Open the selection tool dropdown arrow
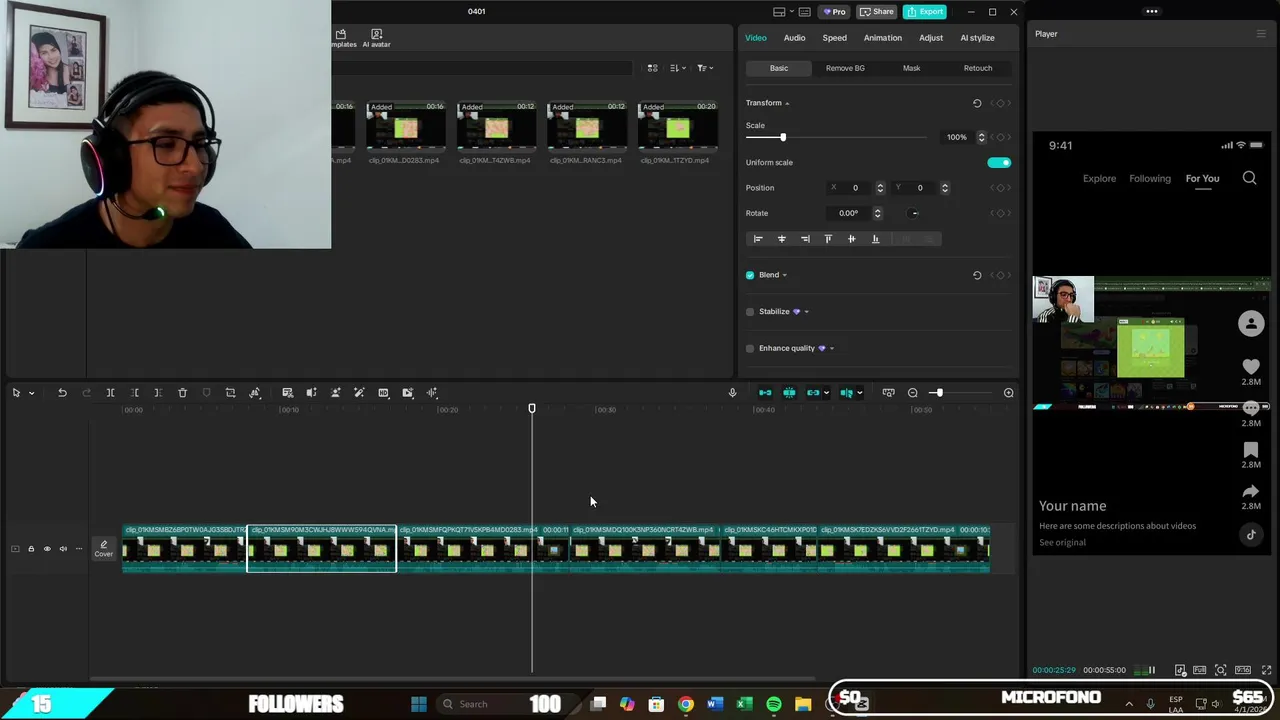 [x=31, y=393]
